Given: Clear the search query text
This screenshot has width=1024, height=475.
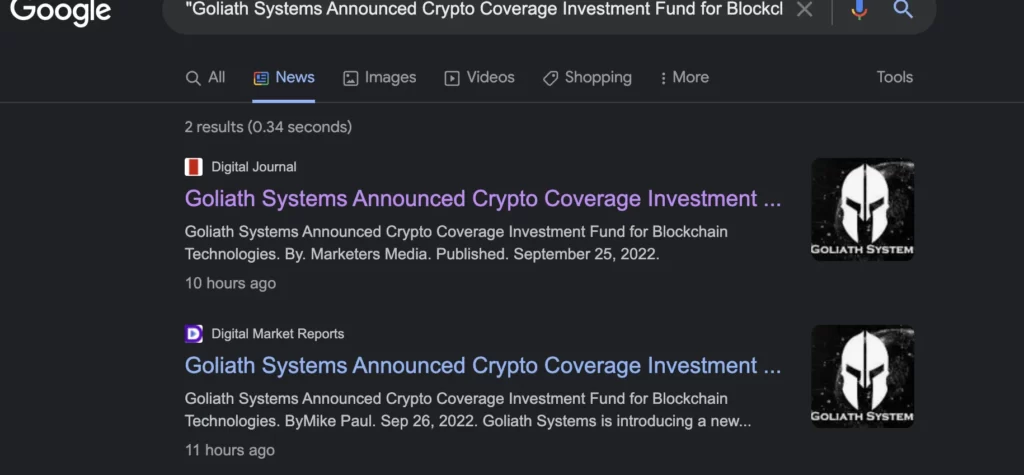Looking at the screenshot, I should pyautogui.click(x=804, y=10).
